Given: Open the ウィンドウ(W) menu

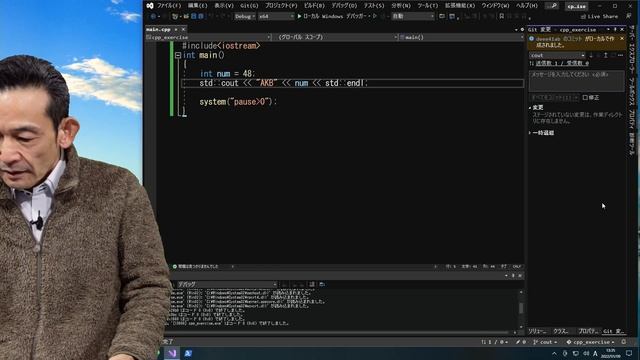Looking at the screenshot, I should click(495, 6).
